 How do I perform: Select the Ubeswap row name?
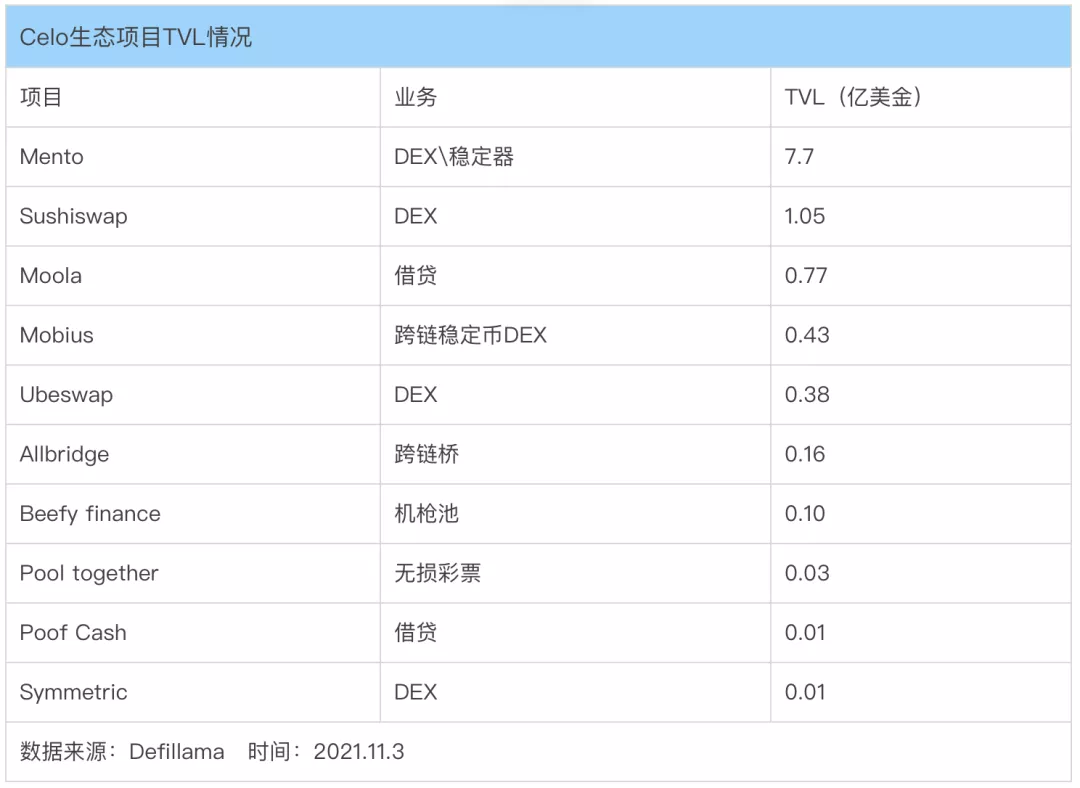point(66,395)
